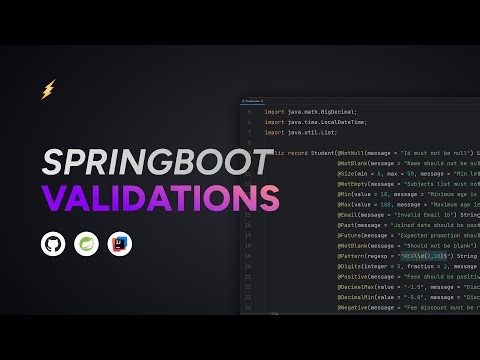Screen dimensions: 480x360
Task: Click the @Positive Fees should be positive line
Action: click(x=409, y=277)
